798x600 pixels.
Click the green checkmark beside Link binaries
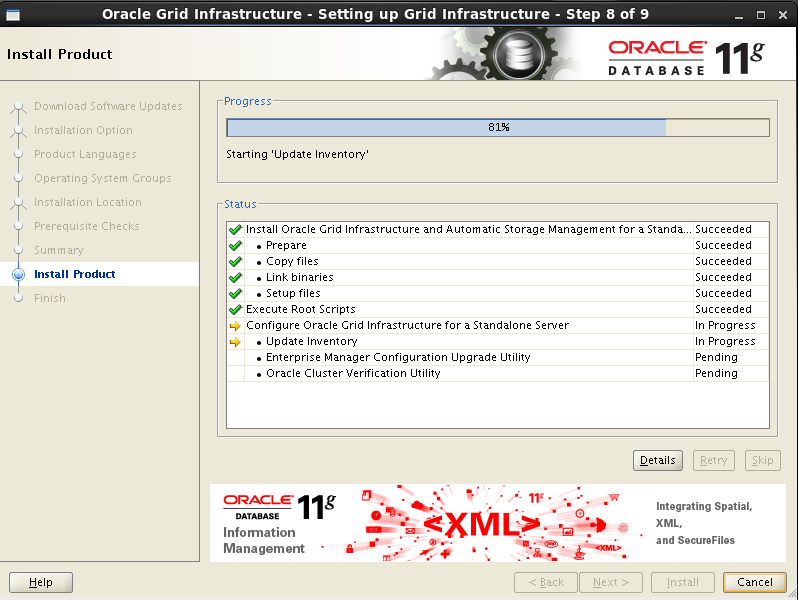(x=235, y=277)
